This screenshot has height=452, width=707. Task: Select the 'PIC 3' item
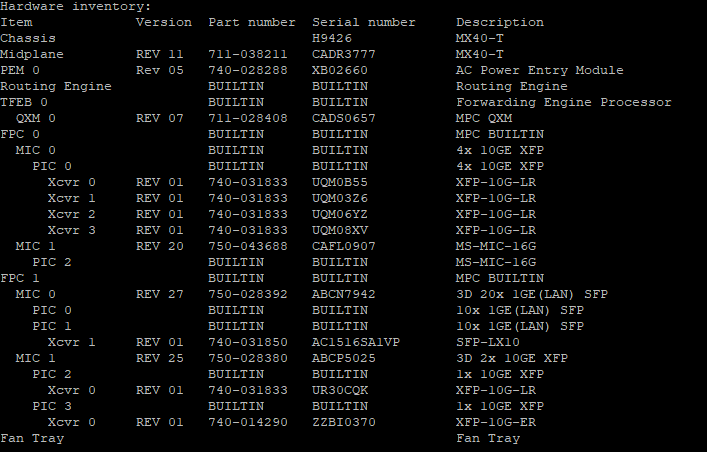pyautogui.click(x=51, y=406)
